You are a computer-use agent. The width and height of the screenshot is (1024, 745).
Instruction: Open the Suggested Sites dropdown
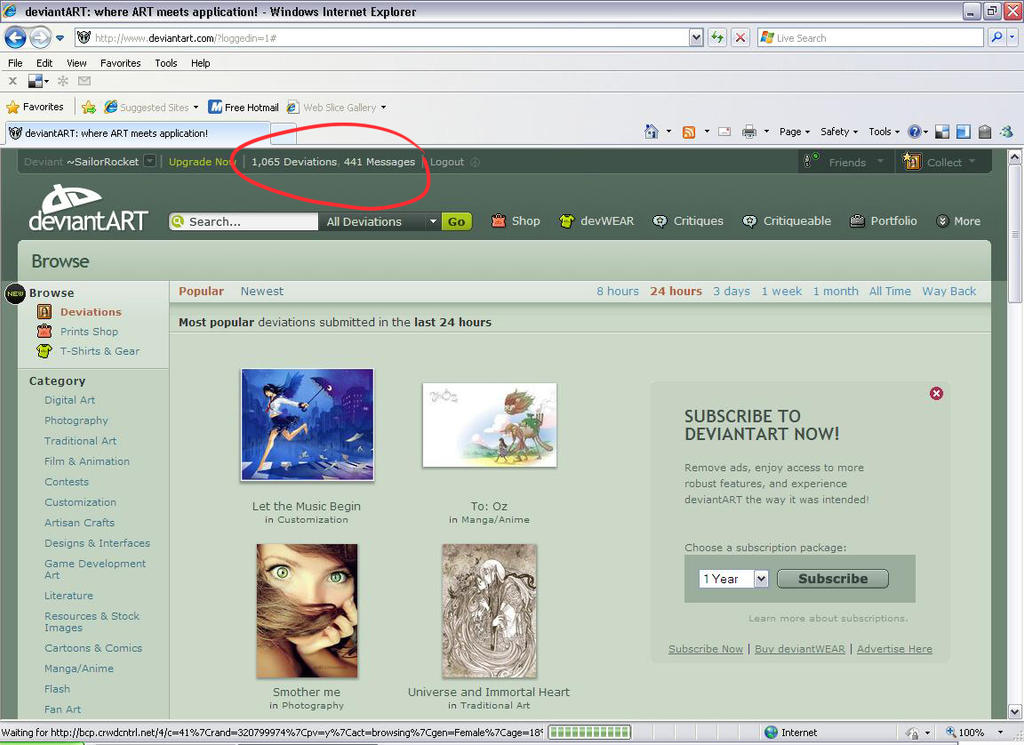tap(195, 107)
